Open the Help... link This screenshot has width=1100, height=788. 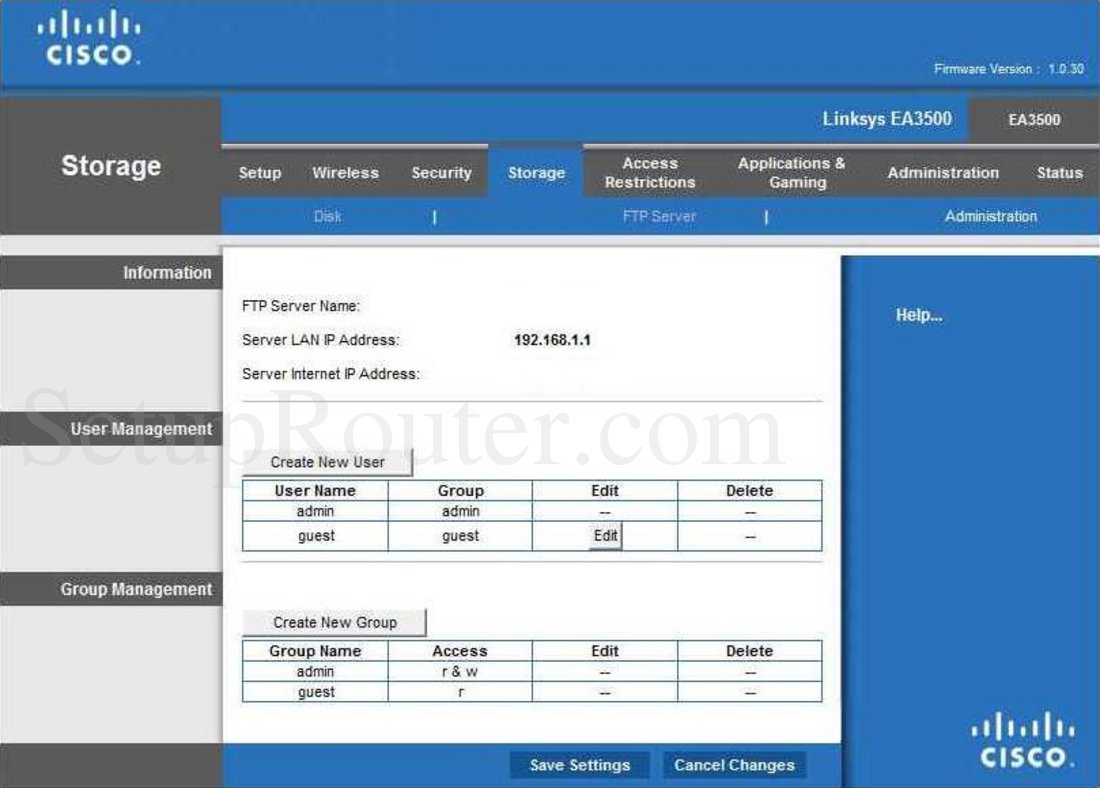pos(918,316)
